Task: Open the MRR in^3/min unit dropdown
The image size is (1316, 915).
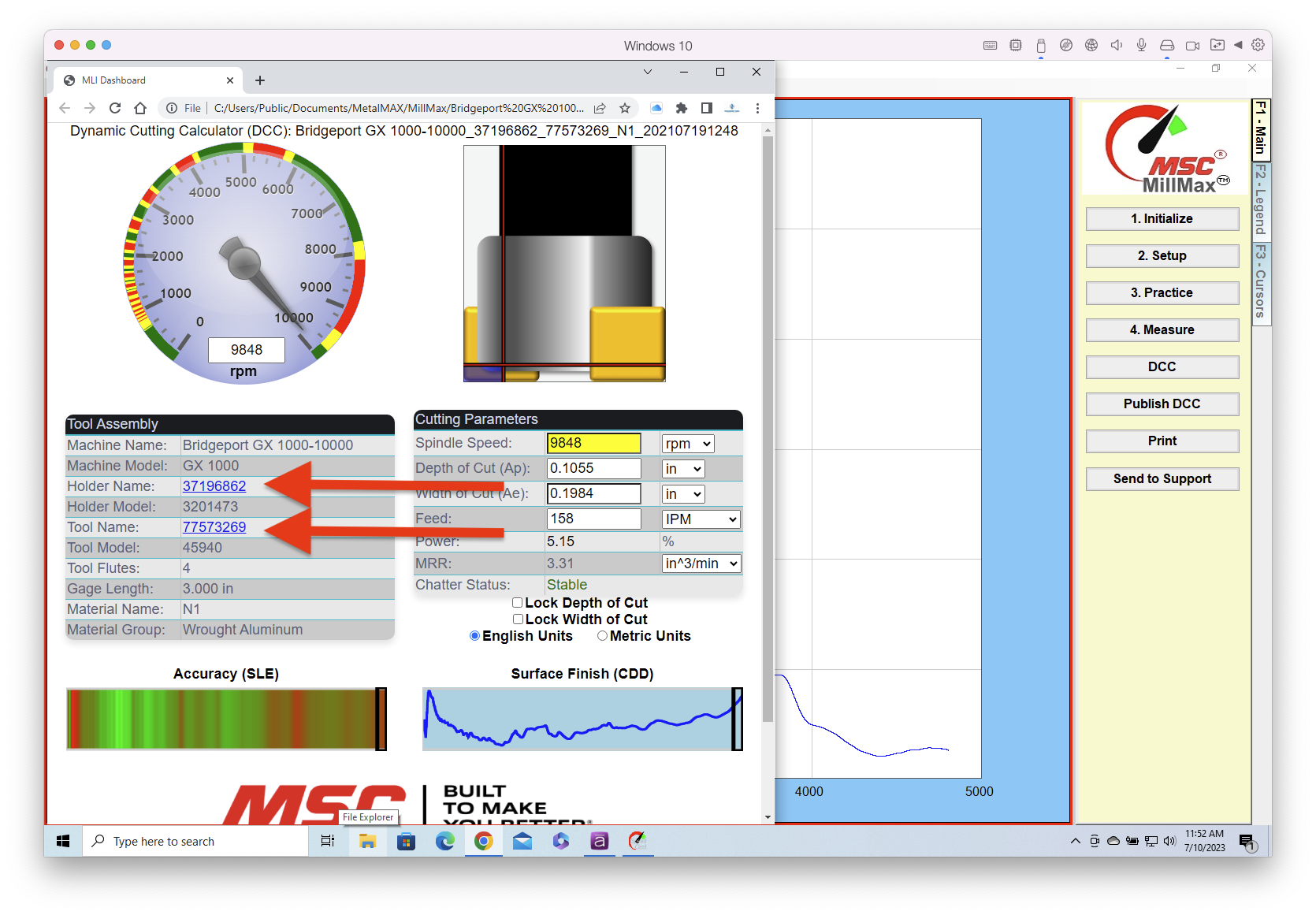Action: tap(701, 564)
